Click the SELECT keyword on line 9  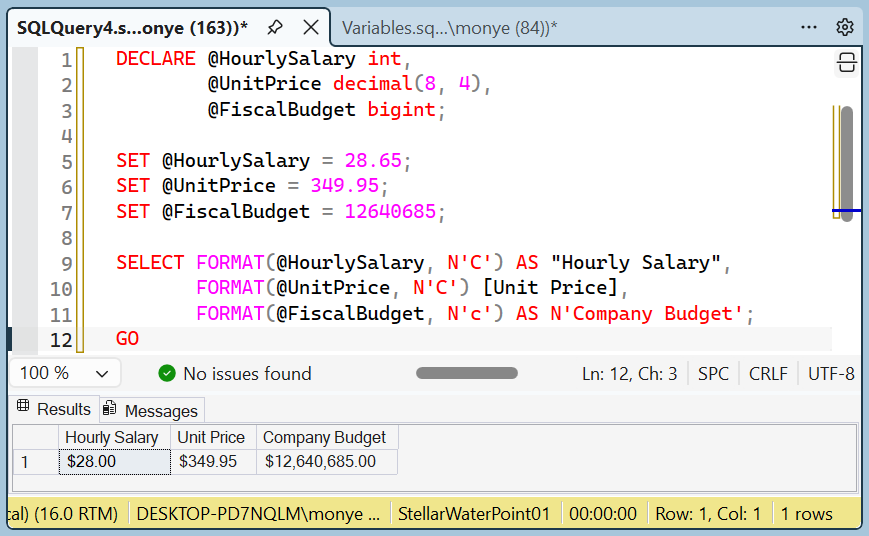click(150, 262)
